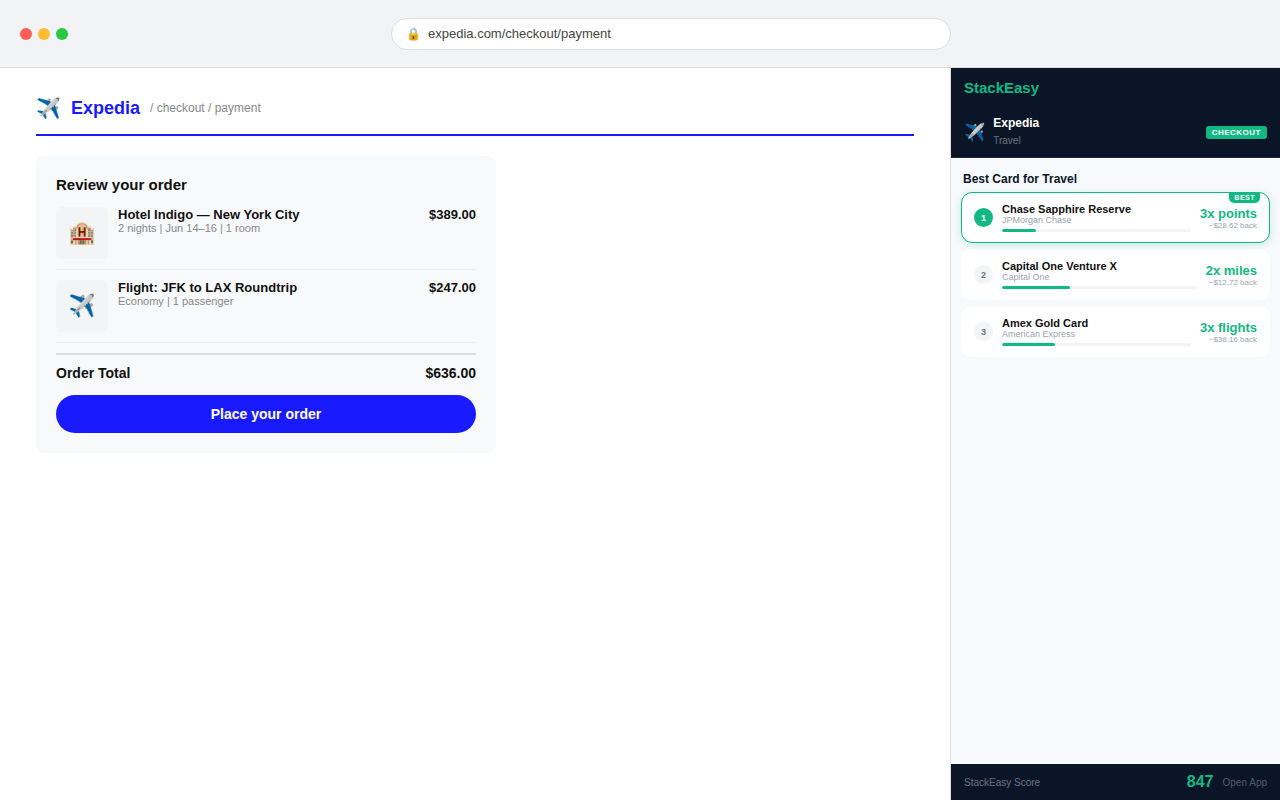Place your order with the blue button
The height and width of the screenshot is (800, 1280).
[266, 414]
